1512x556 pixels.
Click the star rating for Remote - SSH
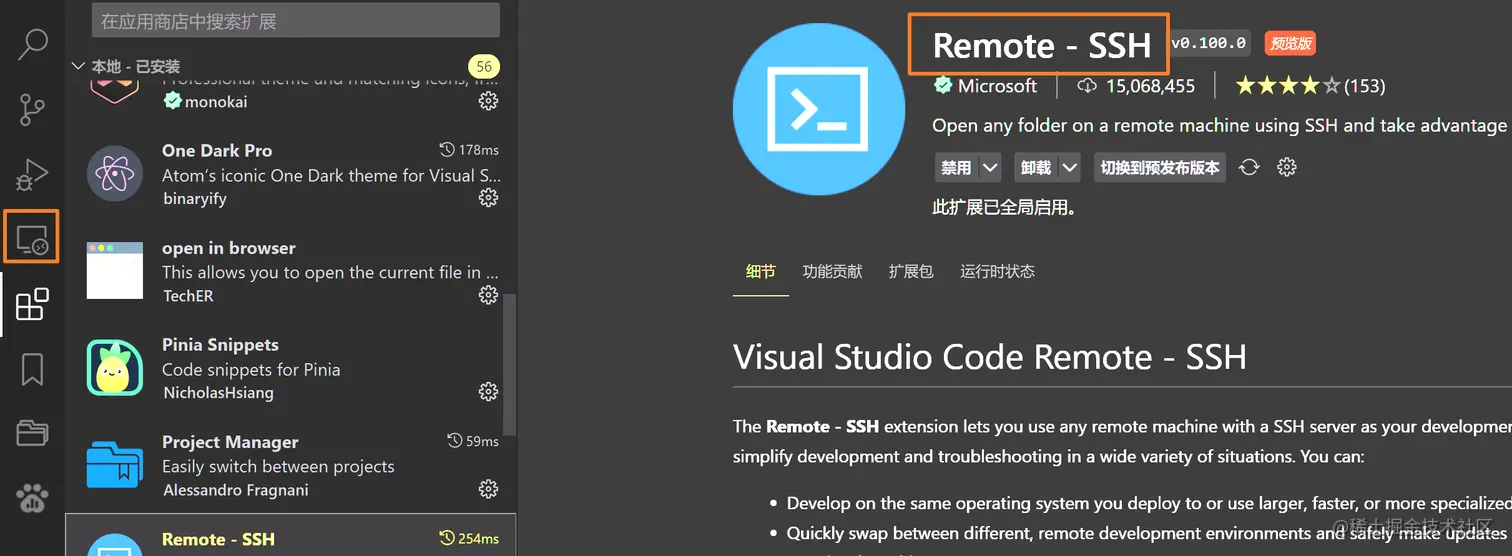[1287, 86]
